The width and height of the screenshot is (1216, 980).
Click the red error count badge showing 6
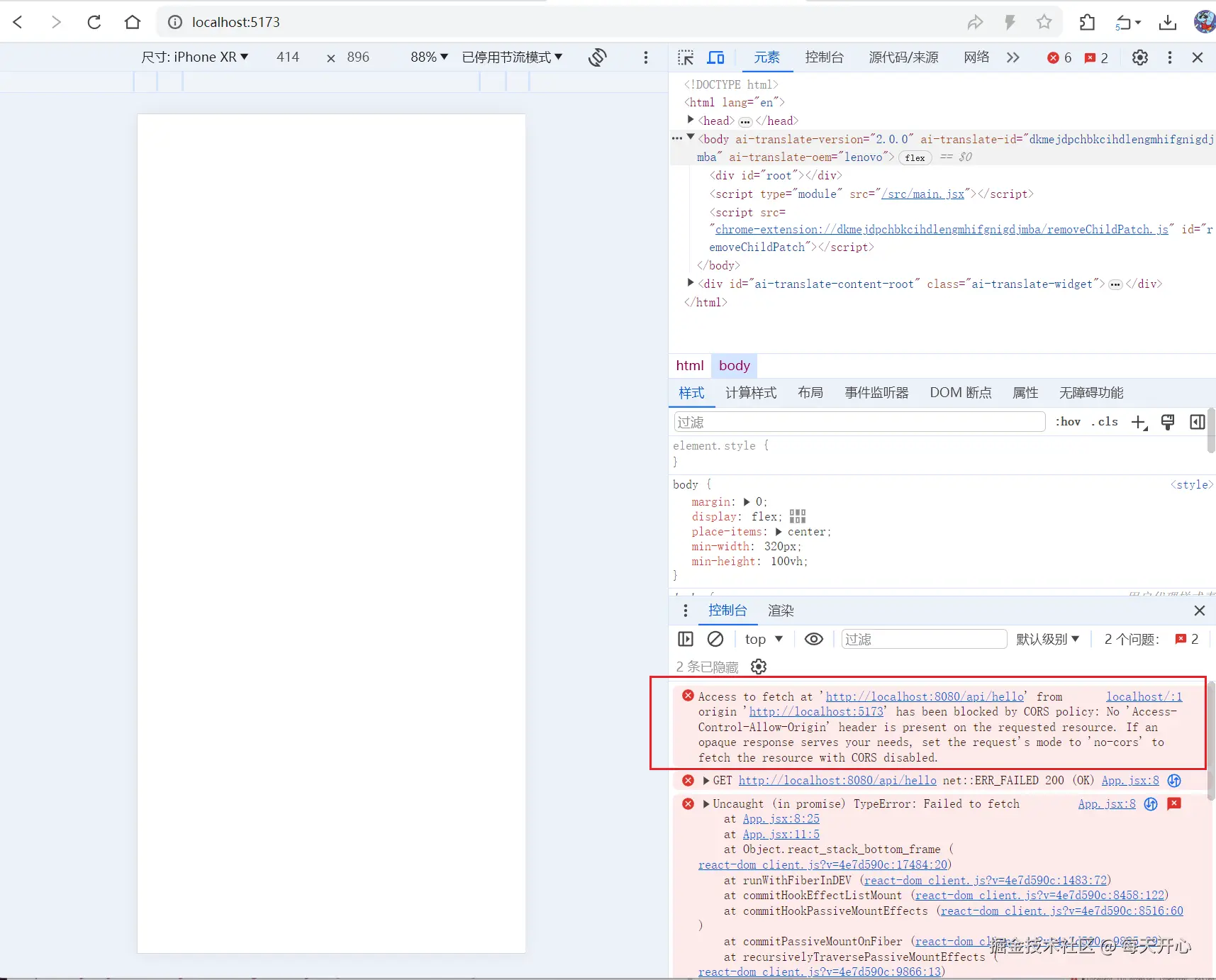click(x=1059, y=57)
